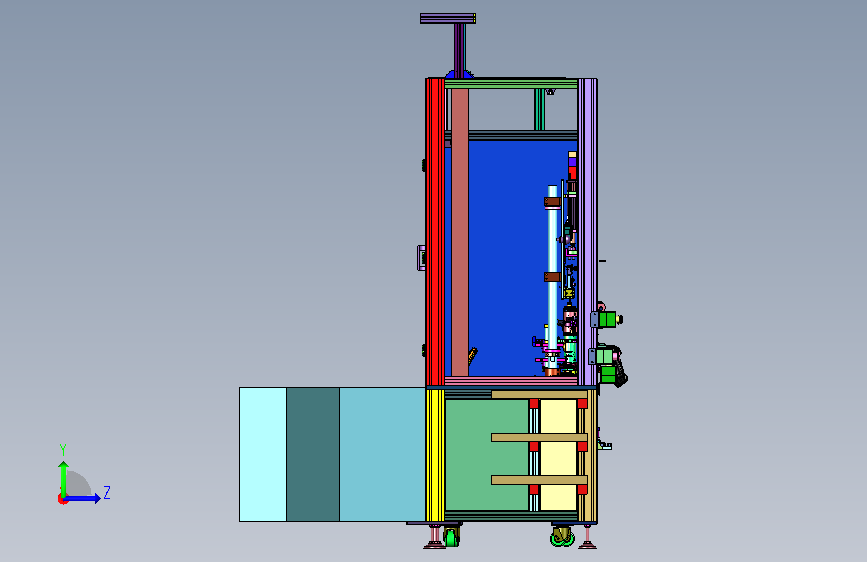Select the upper green valve on right side
This screenshot has width=867, height=562.
point(607,319)
